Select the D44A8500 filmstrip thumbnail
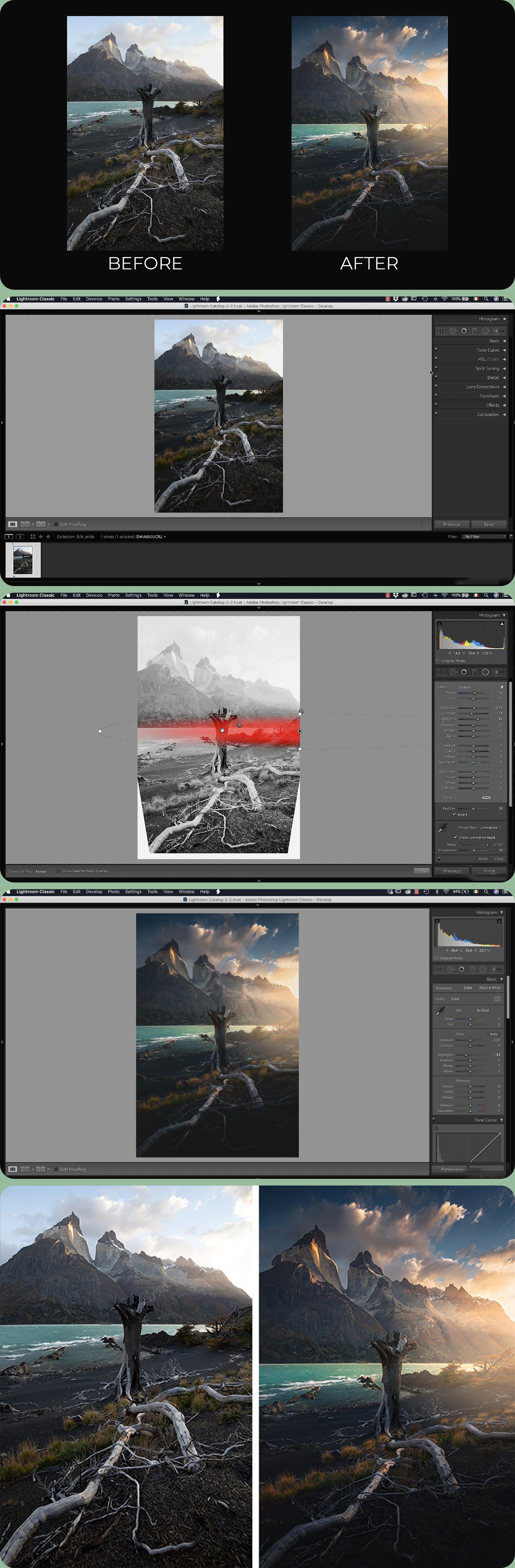Screen dimensions: 515x1568 point(23,560)
